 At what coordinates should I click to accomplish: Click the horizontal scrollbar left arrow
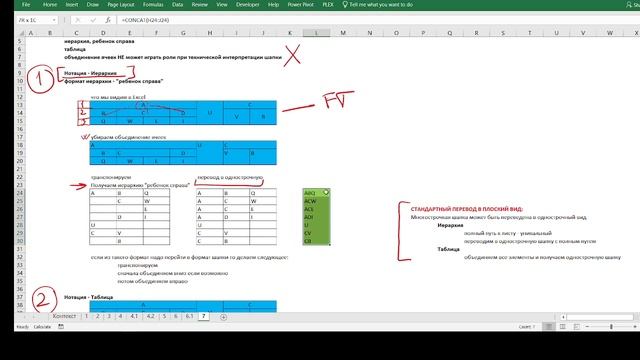click(x=563, y=317)
